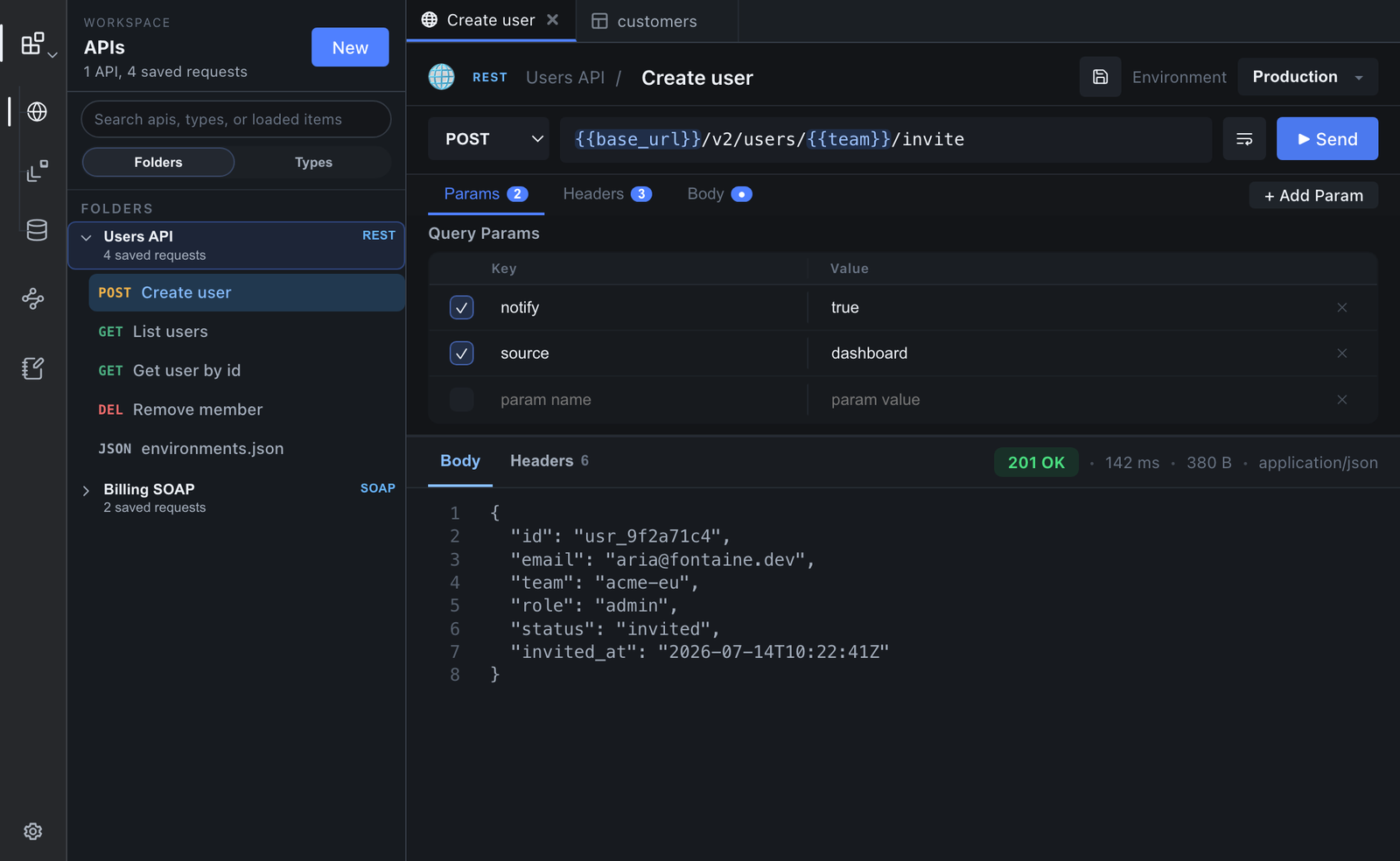Select DEL Remove member request
The height and width of the screenshot is (861, 1400).
pyautogui.click(x=247, y=409)
